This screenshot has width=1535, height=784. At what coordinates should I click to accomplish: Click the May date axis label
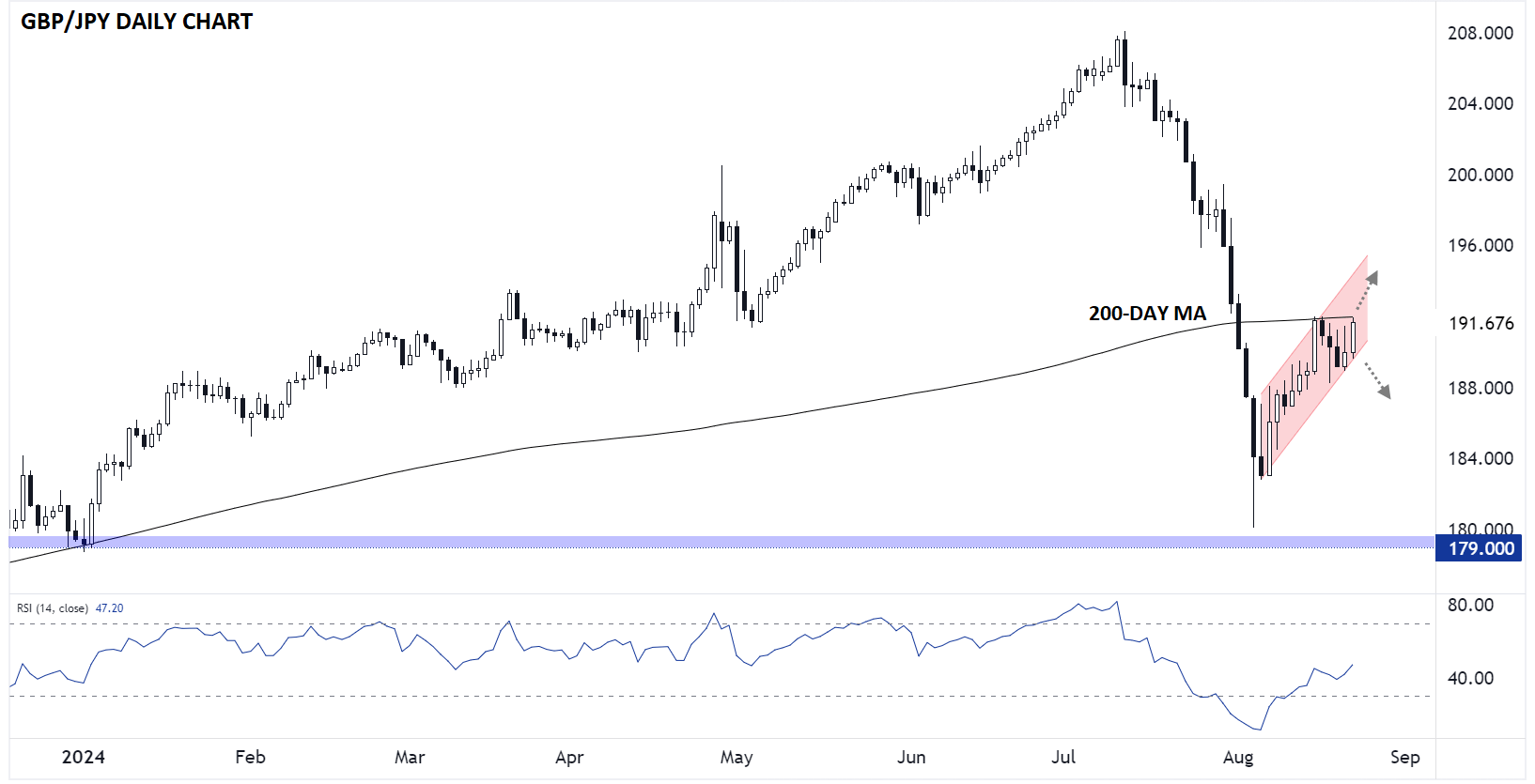coord(736,758)
